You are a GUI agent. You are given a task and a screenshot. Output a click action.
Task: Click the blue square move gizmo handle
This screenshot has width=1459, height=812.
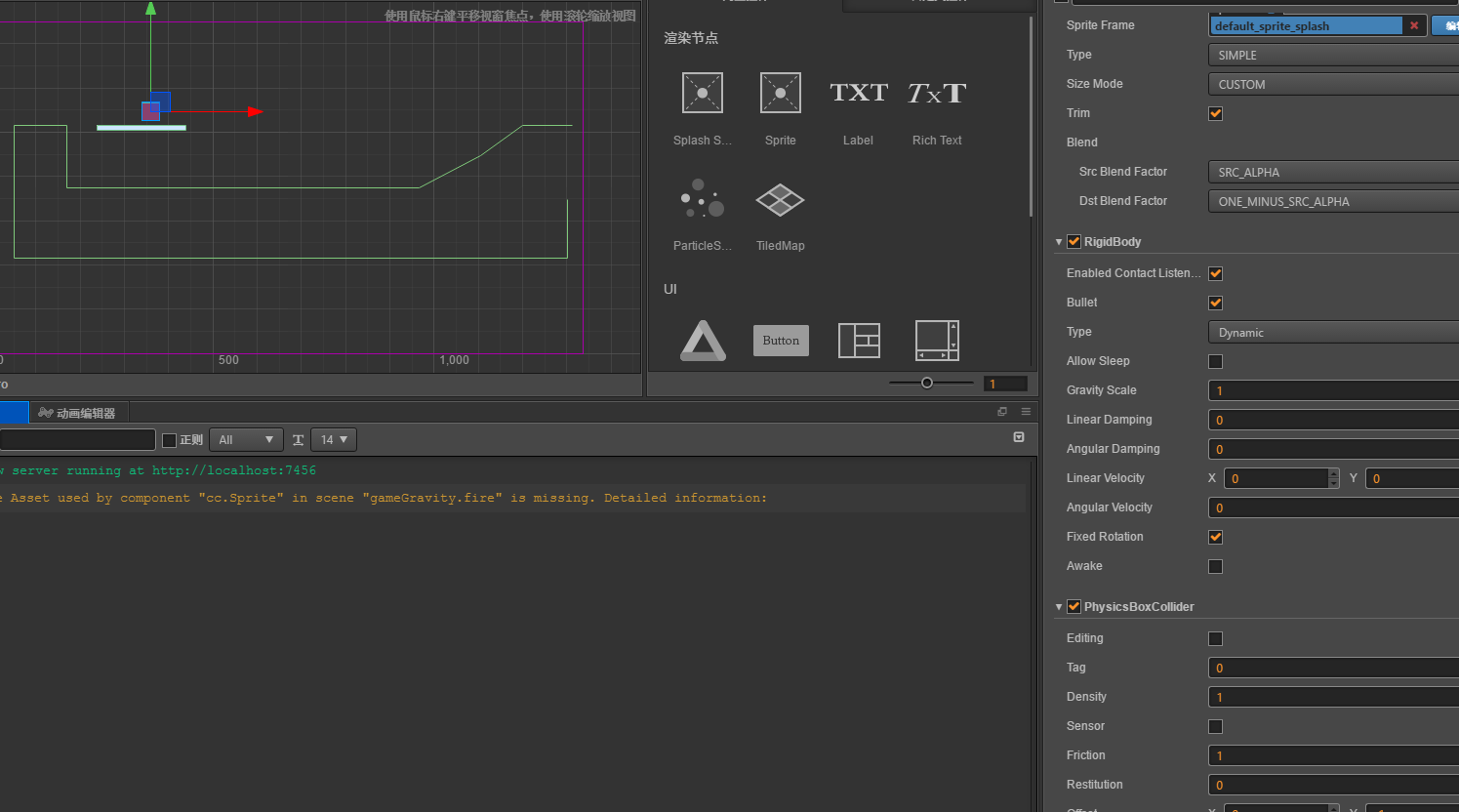tap(161, 101)
